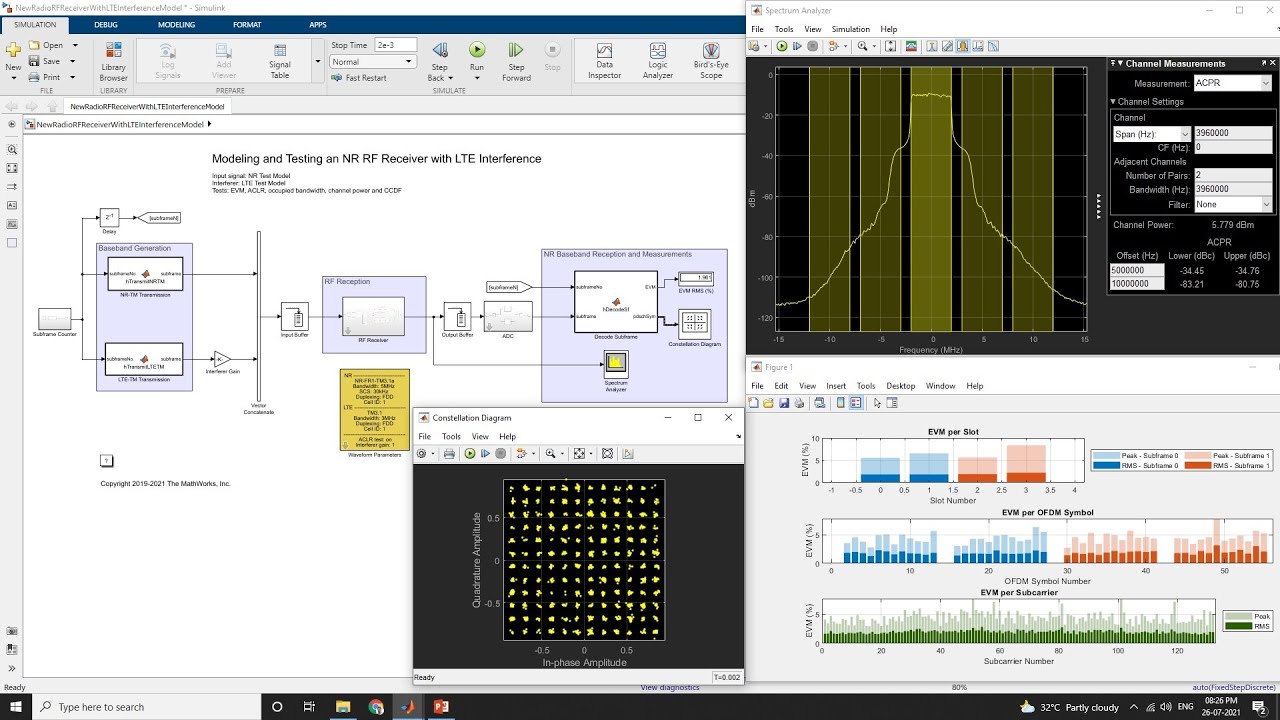Open Figure 1 Insert menu
The height and width of the screenshot is (720, 1280).
pos(836,386)
